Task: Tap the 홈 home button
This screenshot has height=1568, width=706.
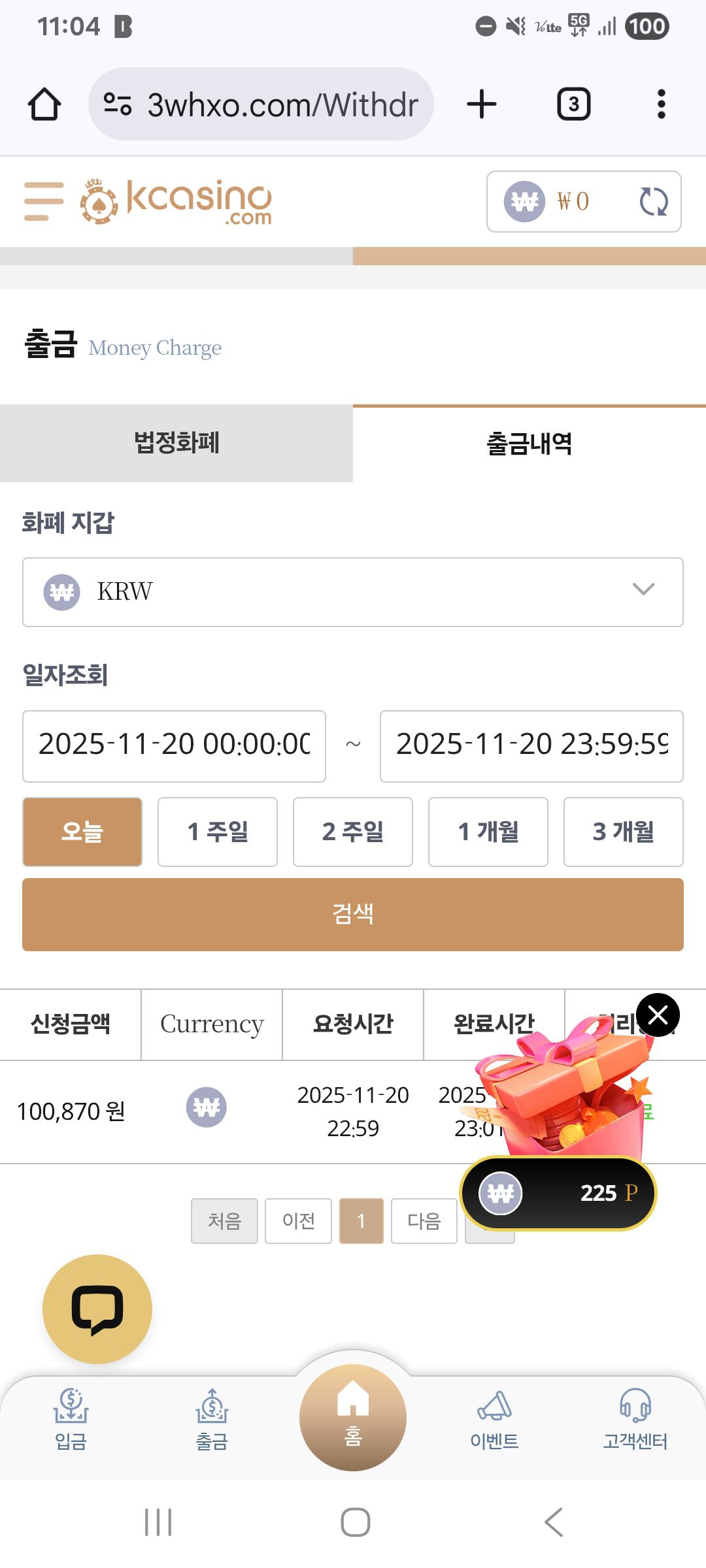Action: (x=353, y=1418)
